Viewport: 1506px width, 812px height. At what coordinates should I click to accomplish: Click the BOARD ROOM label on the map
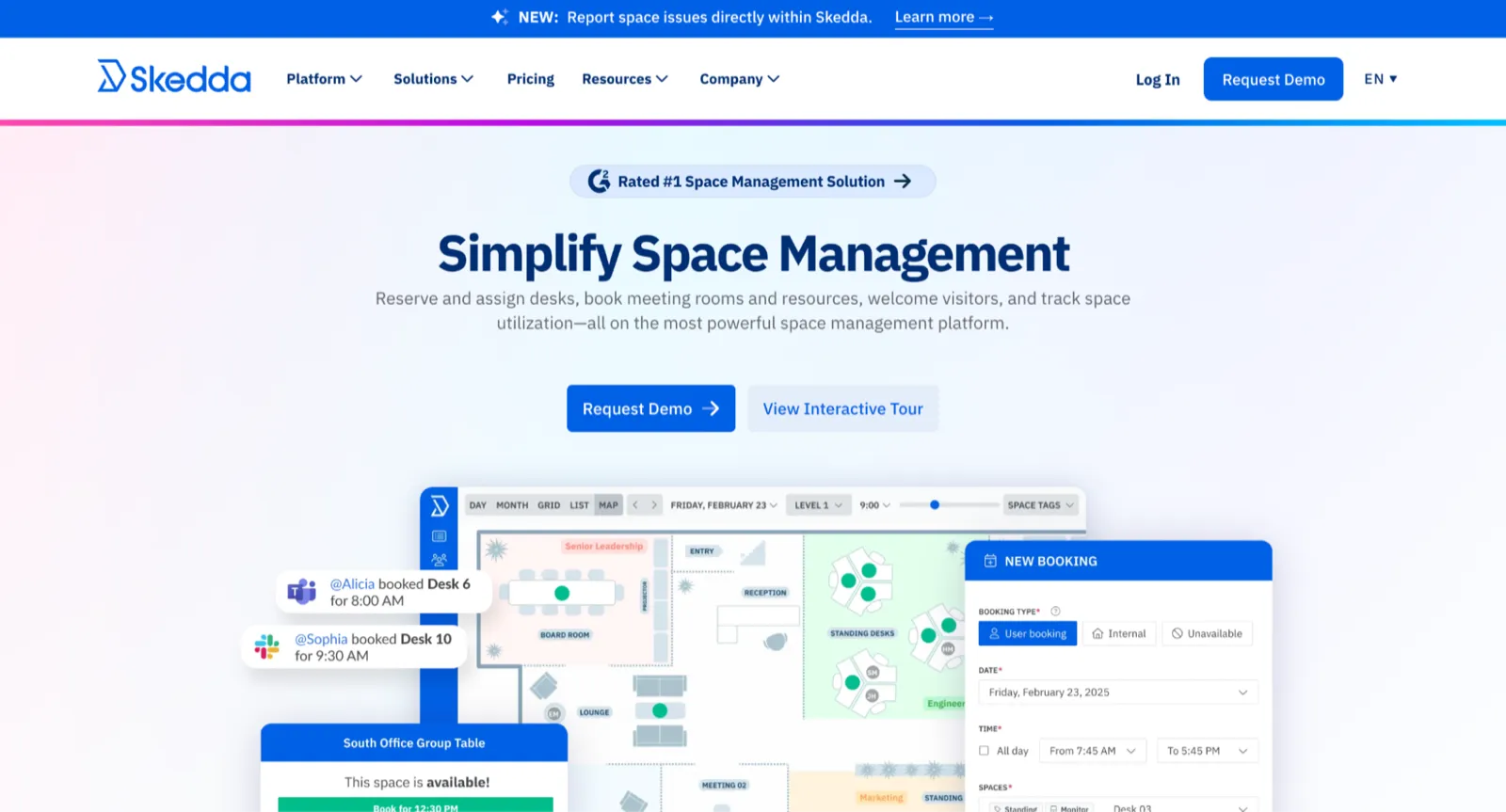coord(565,635)
